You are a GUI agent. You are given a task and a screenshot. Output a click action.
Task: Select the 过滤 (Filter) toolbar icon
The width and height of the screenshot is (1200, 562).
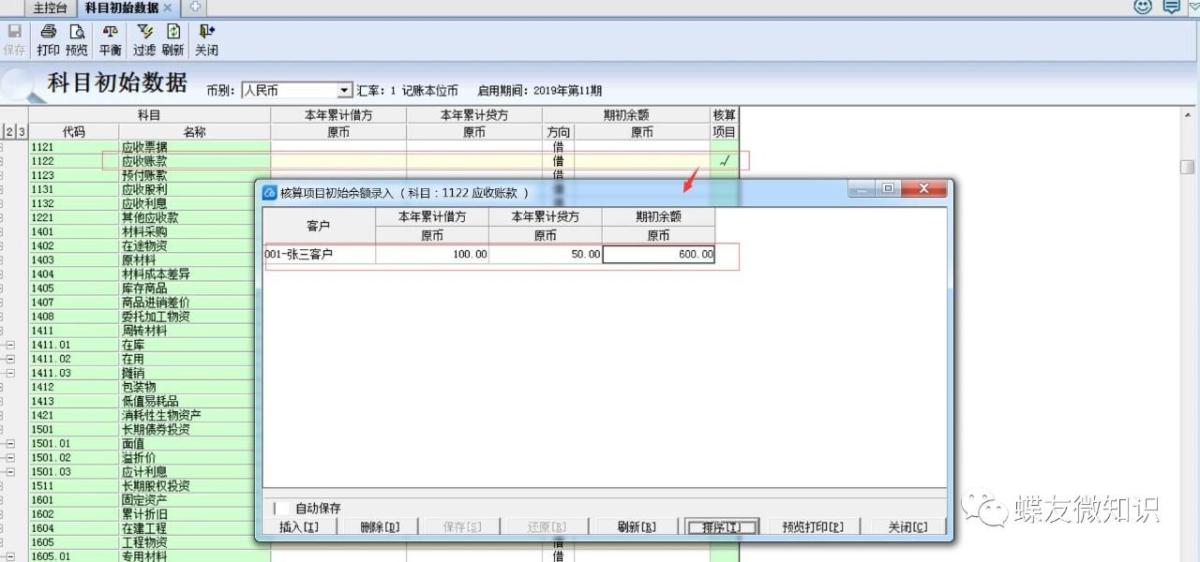pyautogui.click(x=144, y=39)
